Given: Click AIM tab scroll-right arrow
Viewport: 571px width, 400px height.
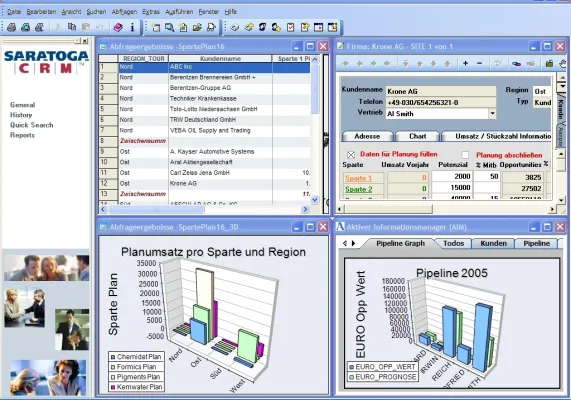Looking at the screenshot, I should coord(353,243).
